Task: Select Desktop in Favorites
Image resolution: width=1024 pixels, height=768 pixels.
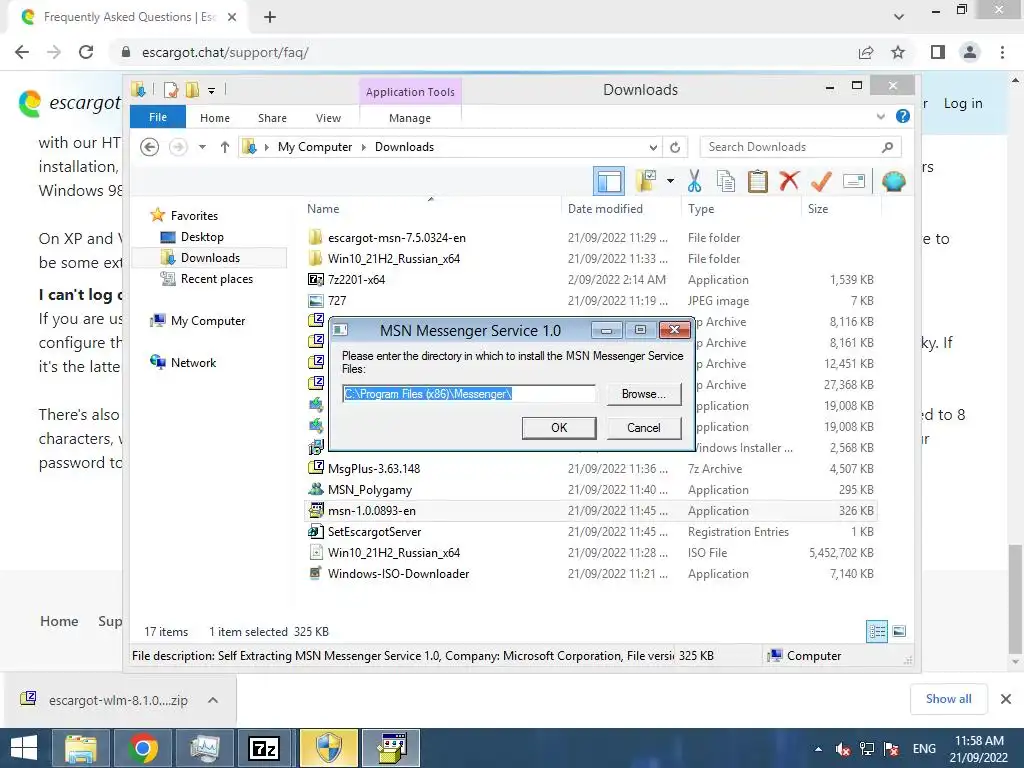Action: click(202, 237)
